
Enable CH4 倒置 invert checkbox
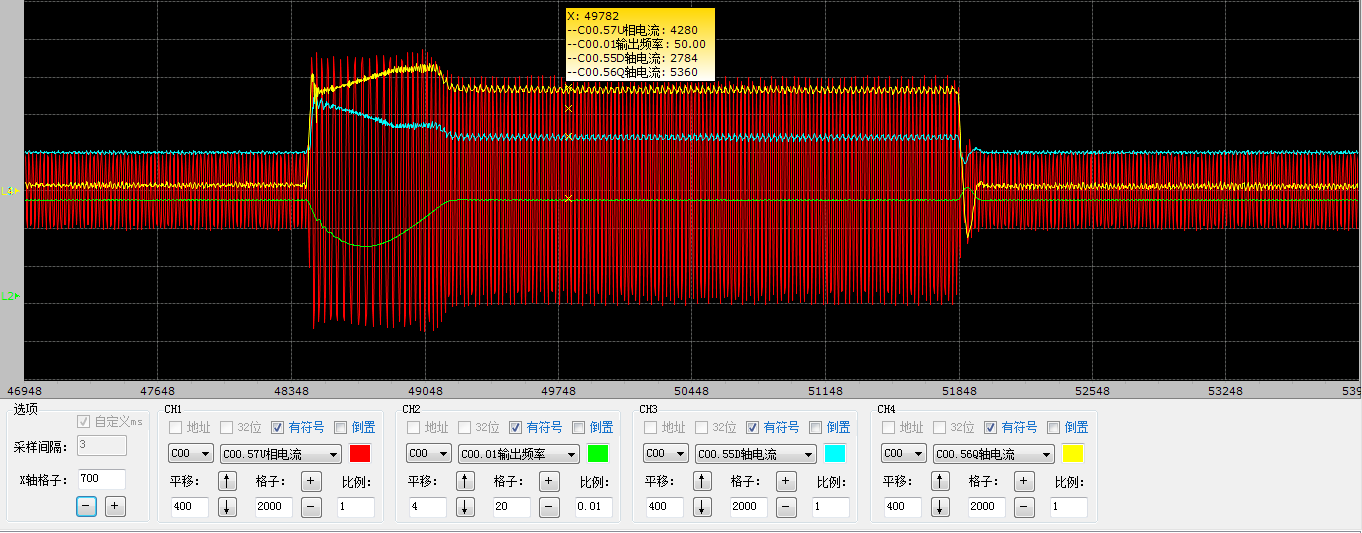1053,427
